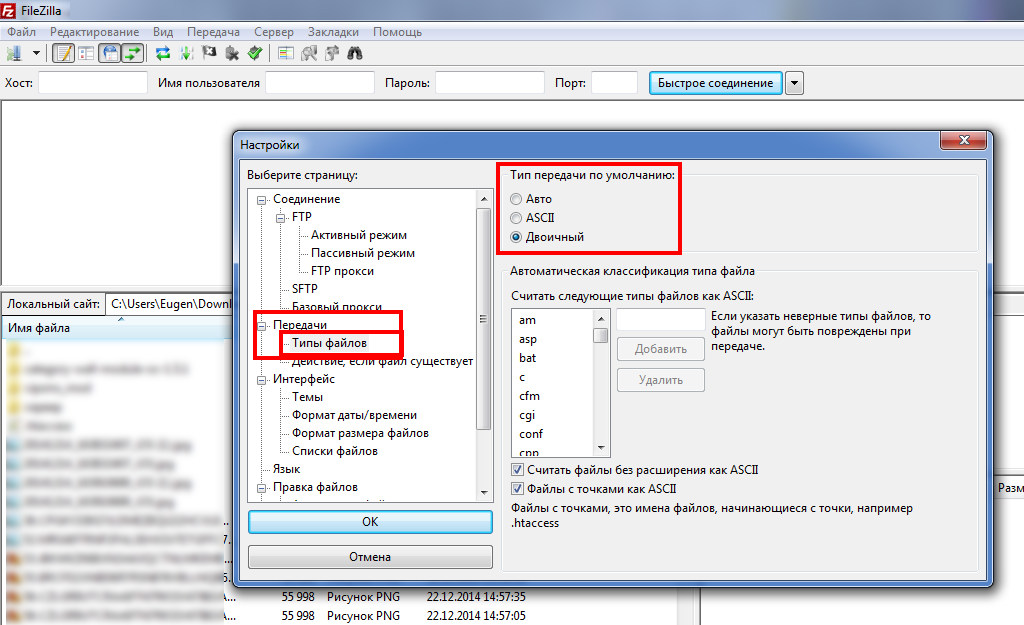
Task: Open the Вид menu
Action: point(163,32)
